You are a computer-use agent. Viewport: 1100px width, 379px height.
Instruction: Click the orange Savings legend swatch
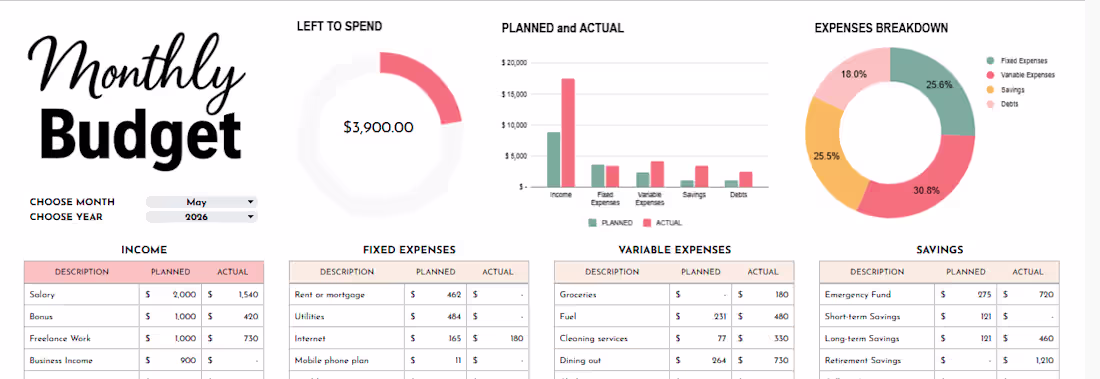pos(990,90)
